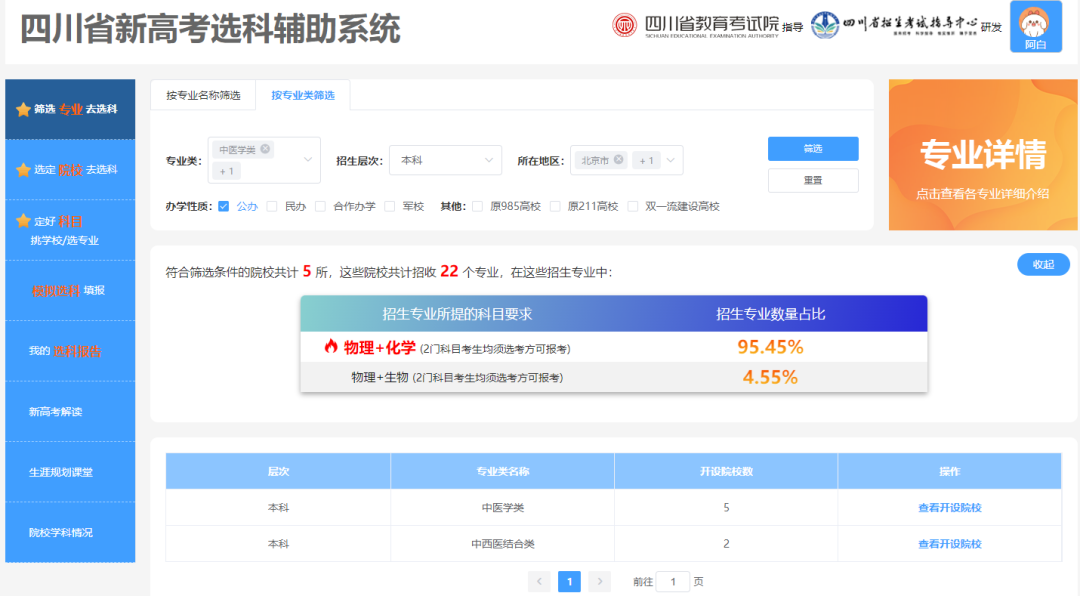Uncheck the 公办 checkbox
Viewport: 1080px width, 596px height.
coord(223,206)
